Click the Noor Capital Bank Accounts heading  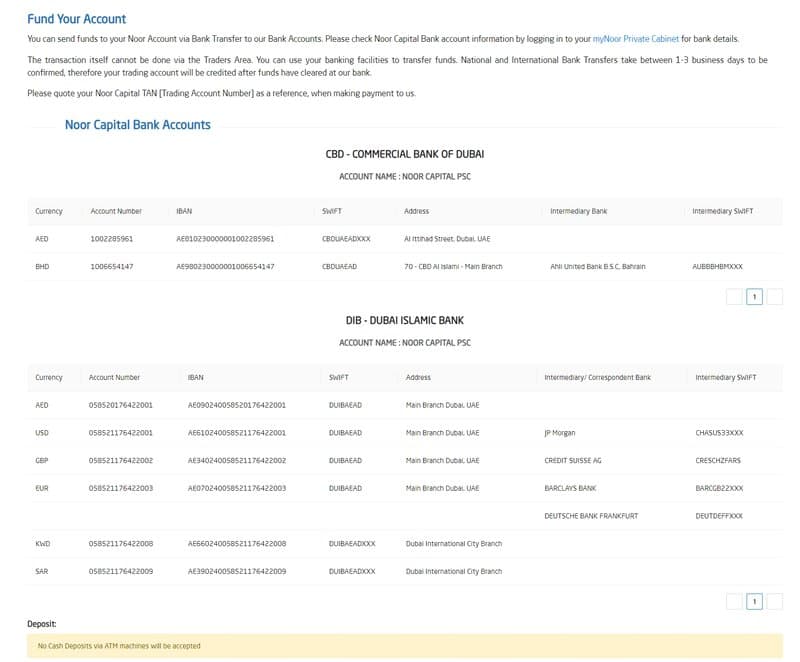coord(138,125)
